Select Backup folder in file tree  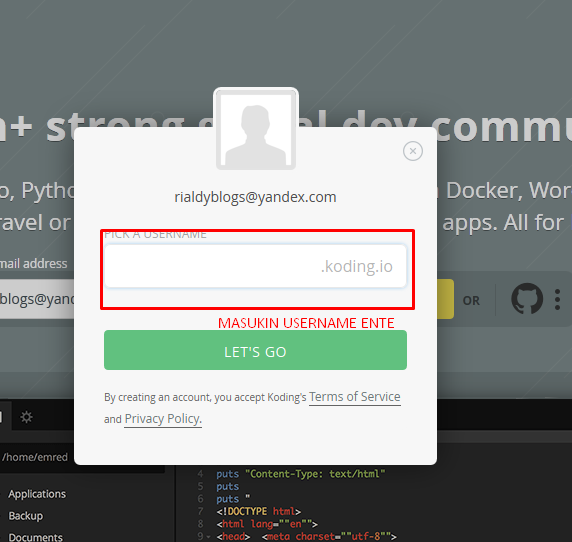point(26,516)
